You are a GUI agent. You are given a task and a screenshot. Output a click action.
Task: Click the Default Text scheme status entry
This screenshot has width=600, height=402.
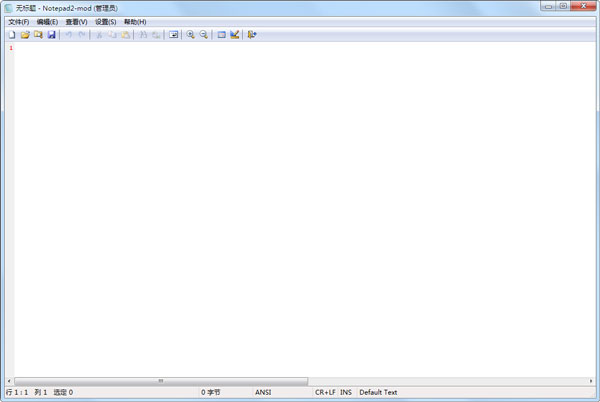click(x=378, y=392)
